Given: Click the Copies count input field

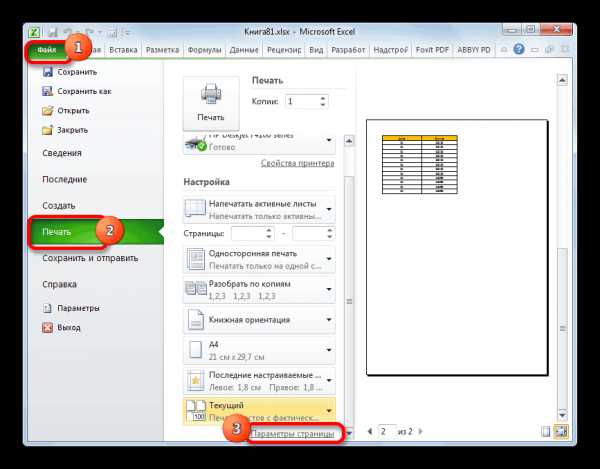Looking at the screenshot, I should coord(302,101).
